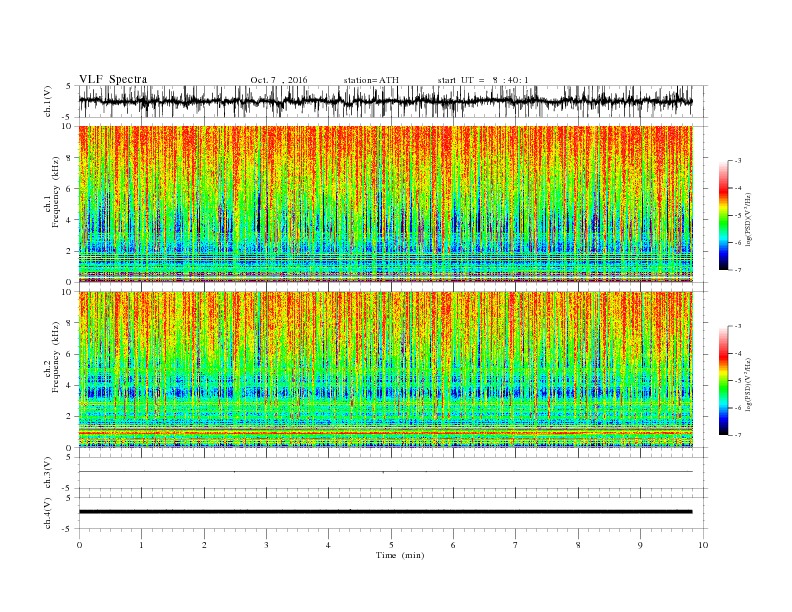Click the time axis tick label '7'
792x612 pixels.
click(x=516, y=545)
